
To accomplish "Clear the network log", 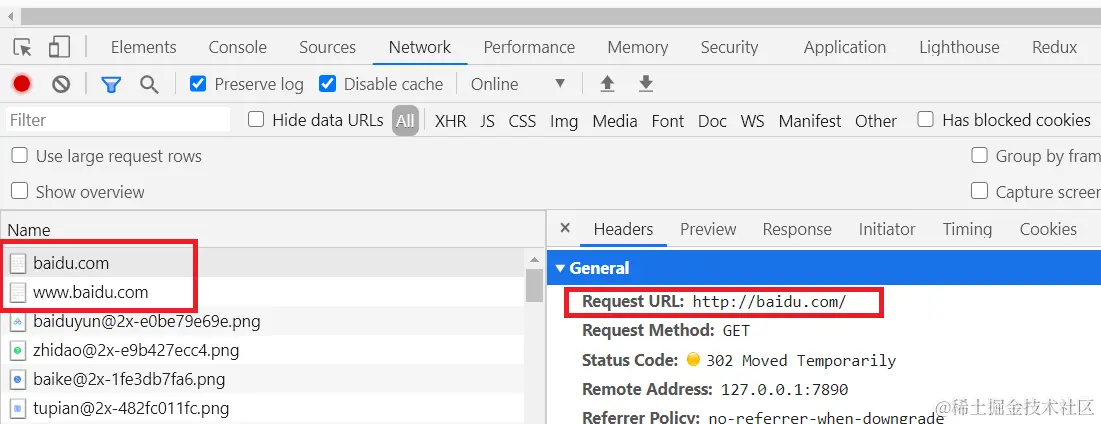I will click(x=61, y=84).
